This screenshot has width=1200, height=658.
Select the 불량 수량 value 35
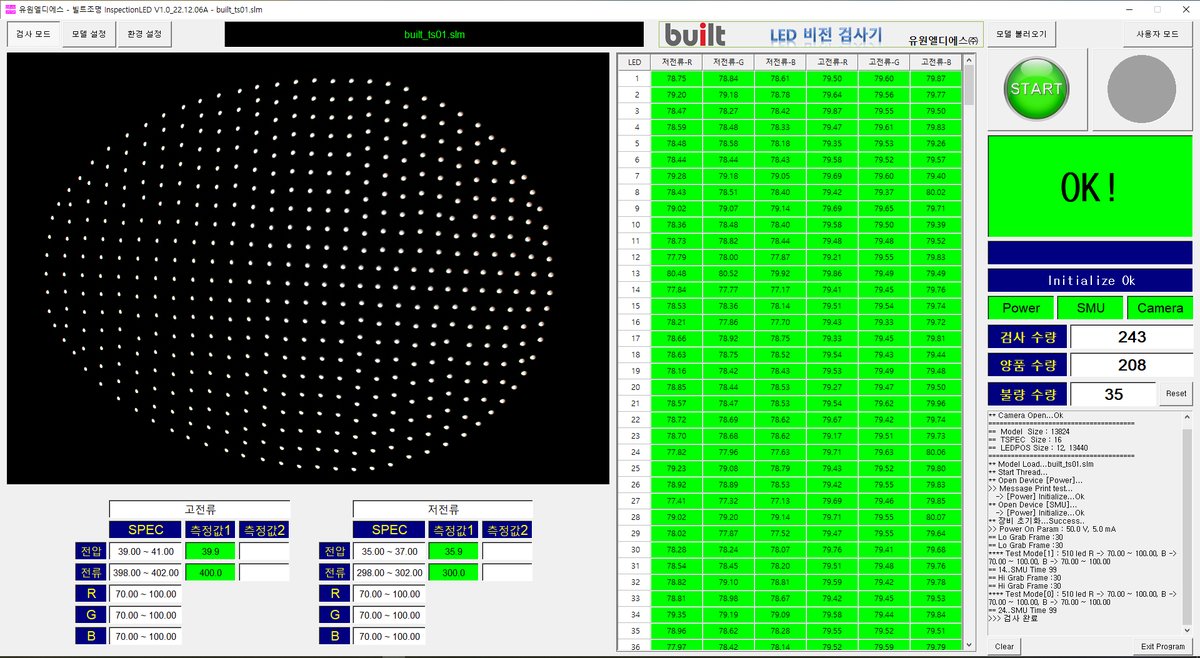point(1114,394)
